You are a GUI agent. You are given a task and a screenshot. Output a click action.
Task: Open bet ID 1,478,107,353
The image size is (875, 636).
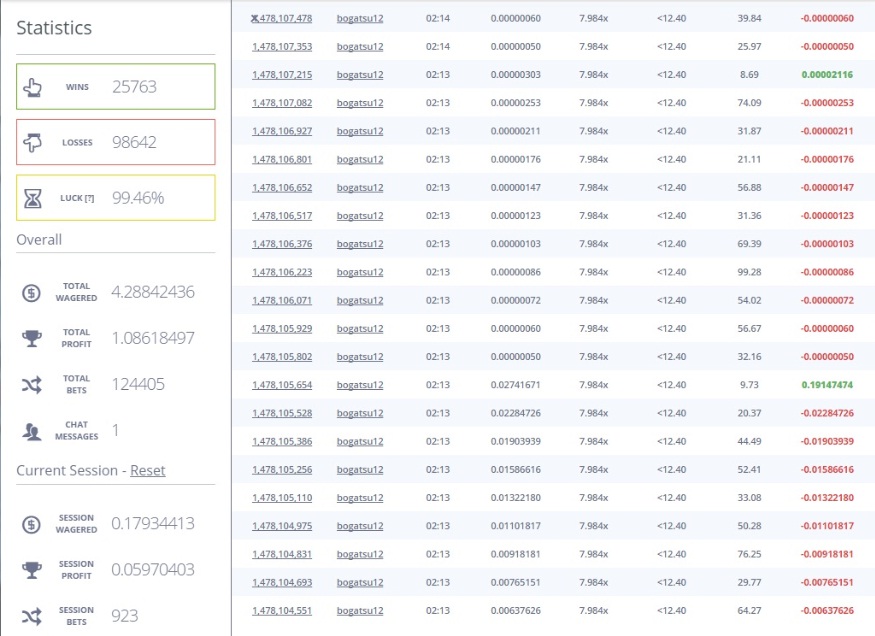(282, 46)
